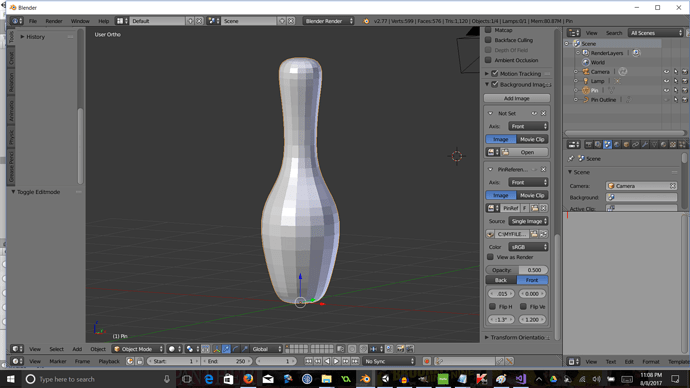Expand Transform Orientations panel

[x=518, y=337]
